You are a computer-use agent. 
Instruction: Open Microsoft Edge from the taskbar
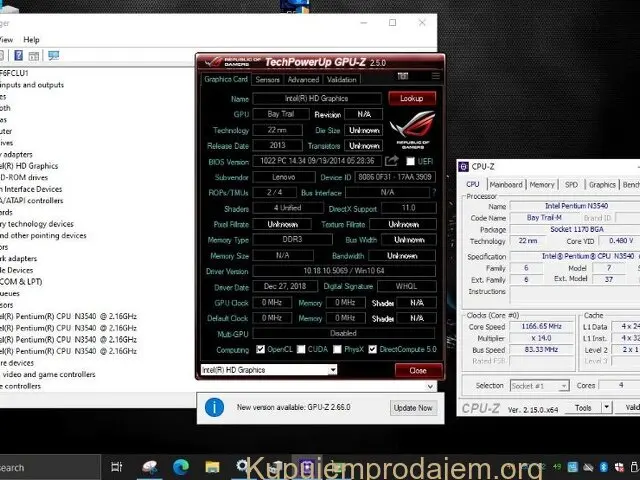[181, 467]
